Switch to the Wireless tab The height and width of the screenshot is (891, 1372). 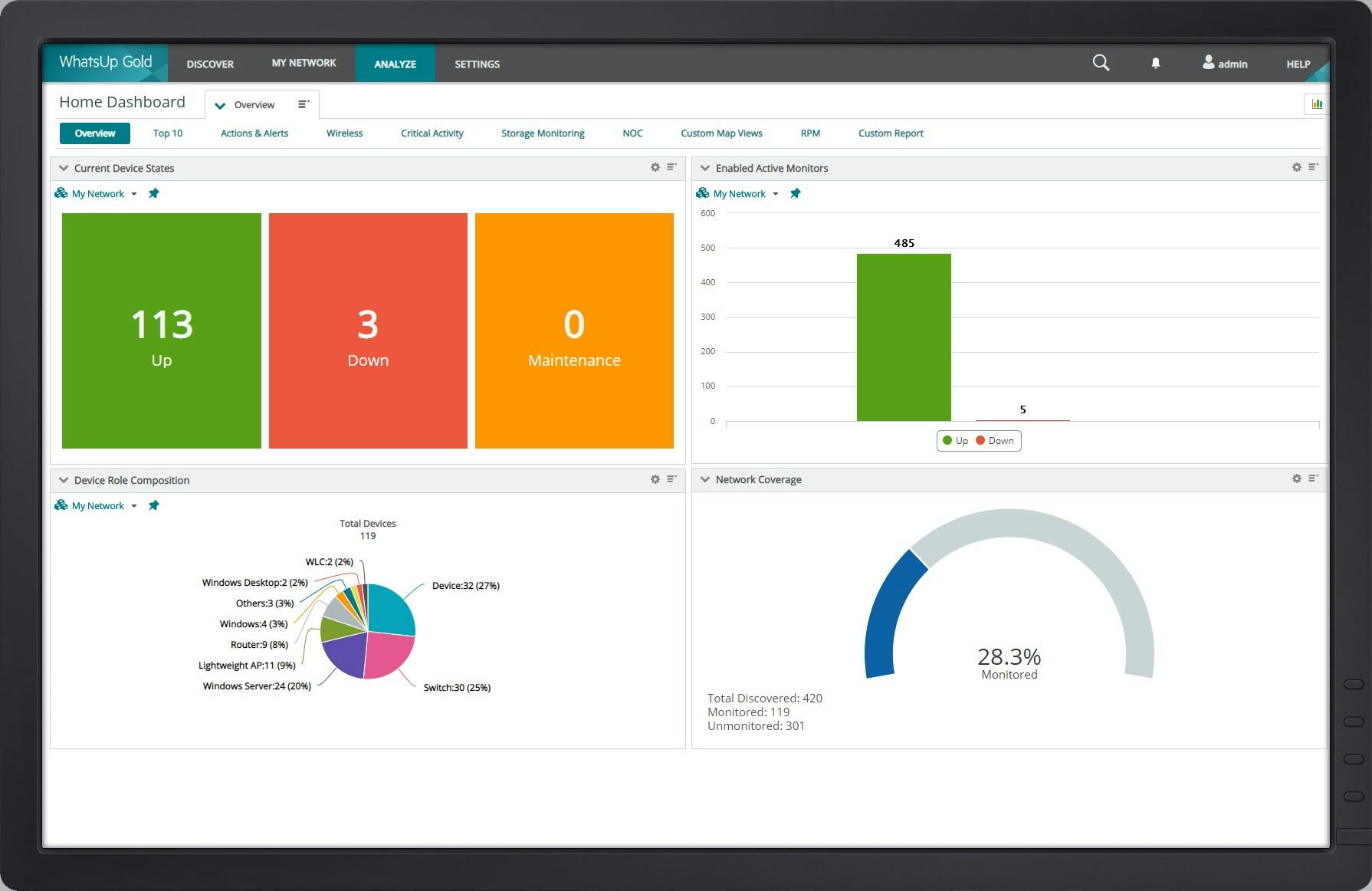pos(344,133)
